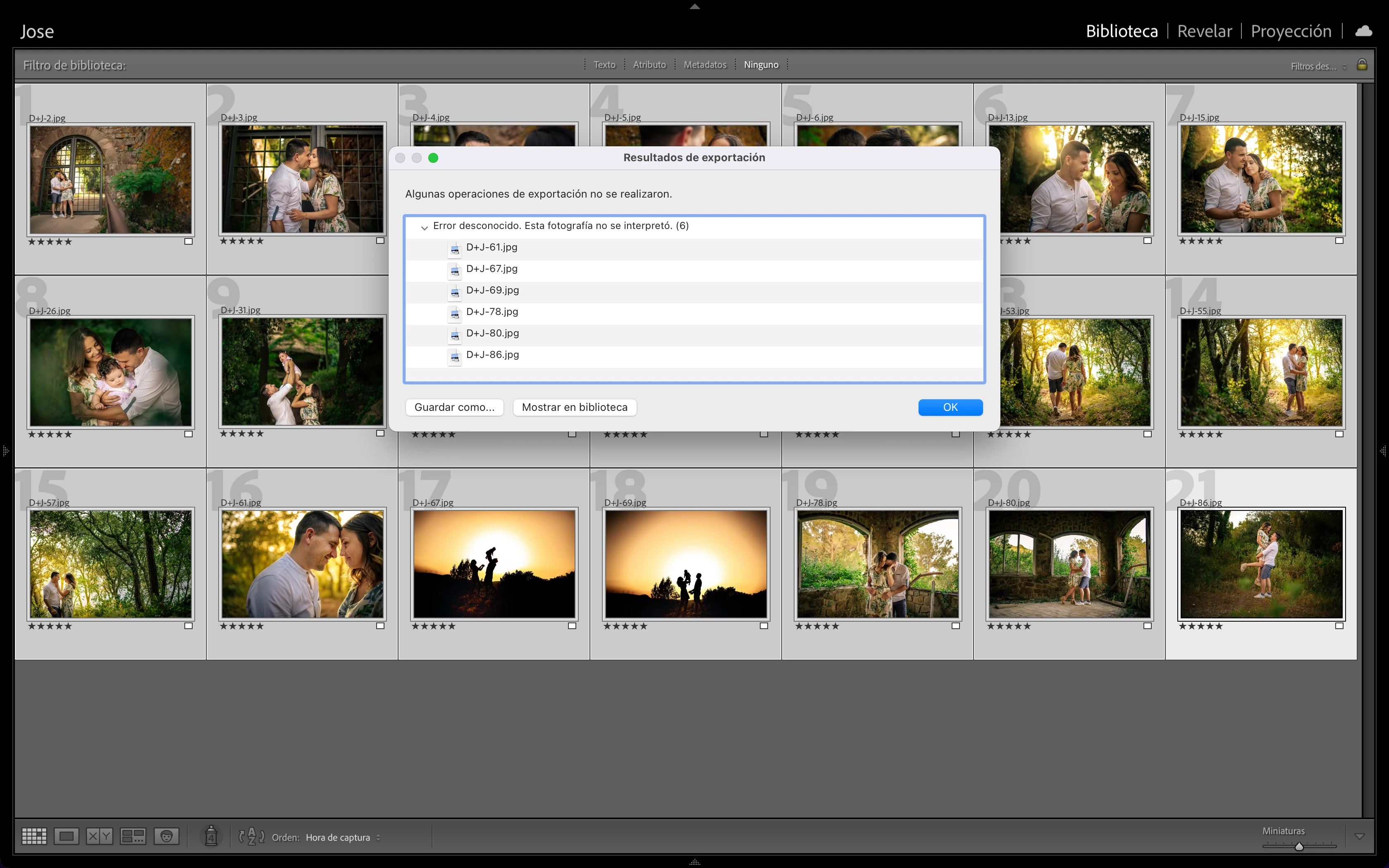
Task: Toggle quick collection marker on D+J-2.jpg
Action: click(188, 242)
